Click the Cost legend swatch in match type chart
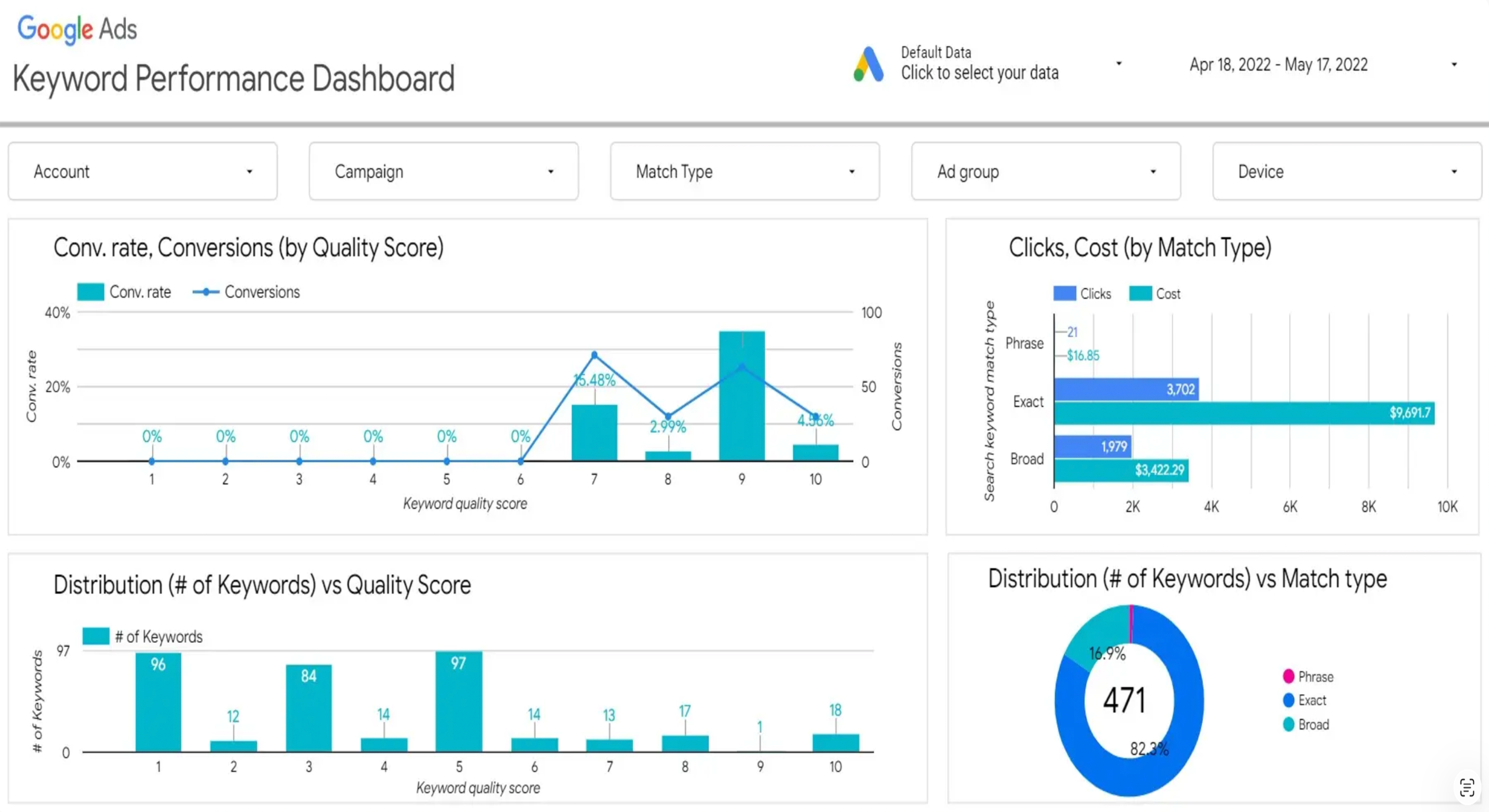Viewport: 1489px width, 812px height. coord(1141,293)
